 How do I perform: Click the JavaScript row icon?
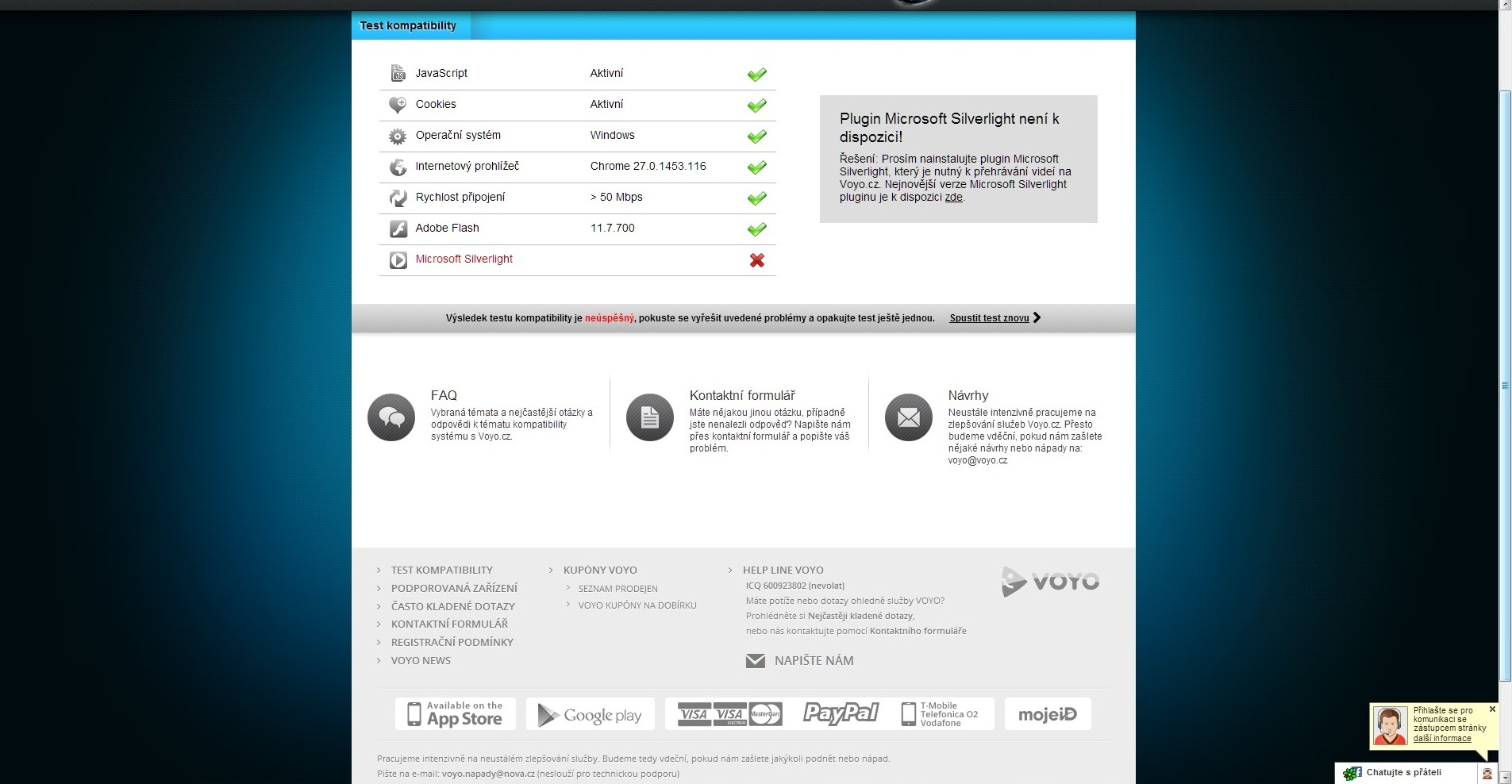398,74
